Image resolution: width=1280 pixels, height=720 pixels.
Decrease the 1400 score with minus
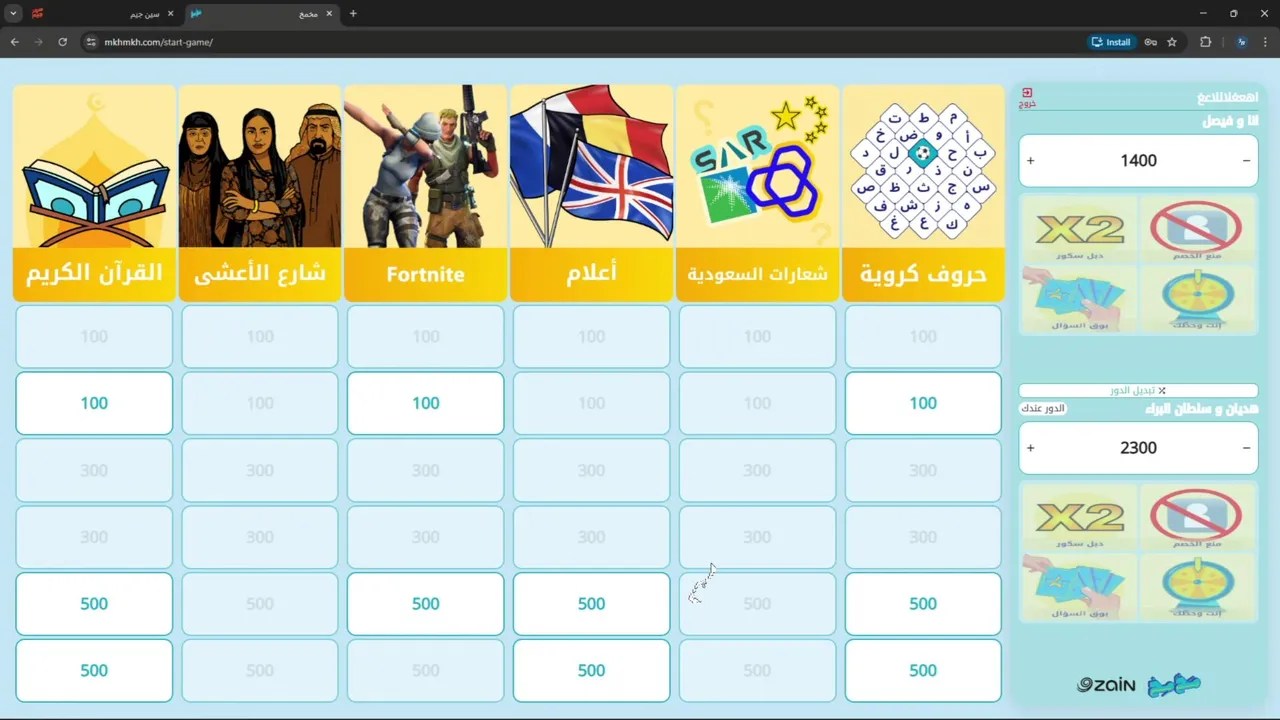coord(1246,160)
